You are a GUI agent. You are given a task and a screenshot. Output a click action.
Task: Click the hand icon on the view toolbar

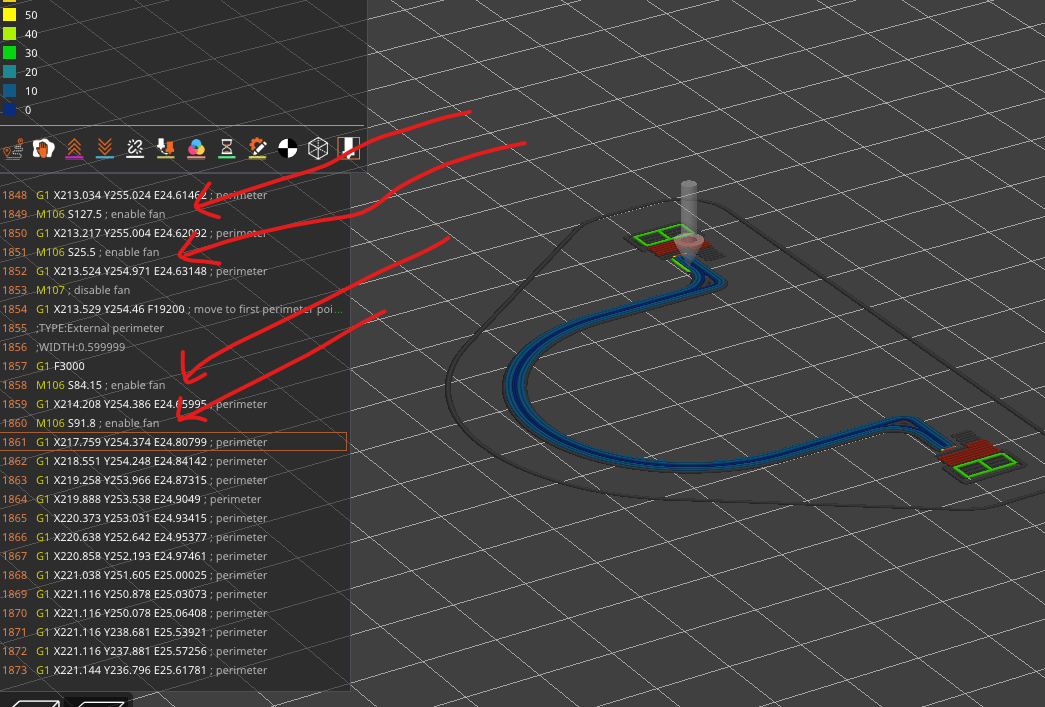(42, 148)
